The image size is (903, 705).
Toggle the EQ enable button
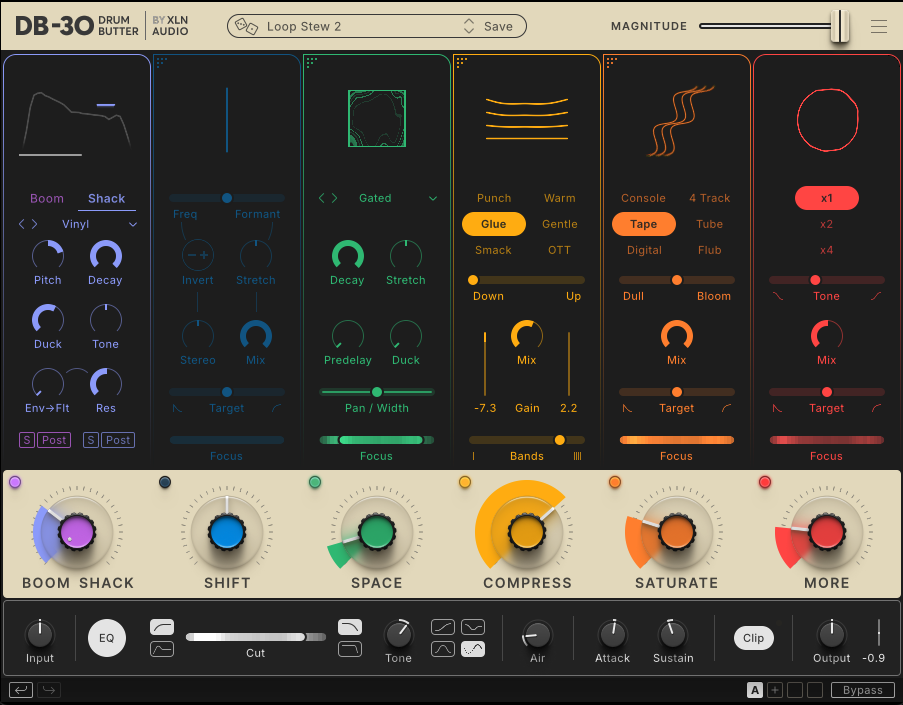[107, 637]
